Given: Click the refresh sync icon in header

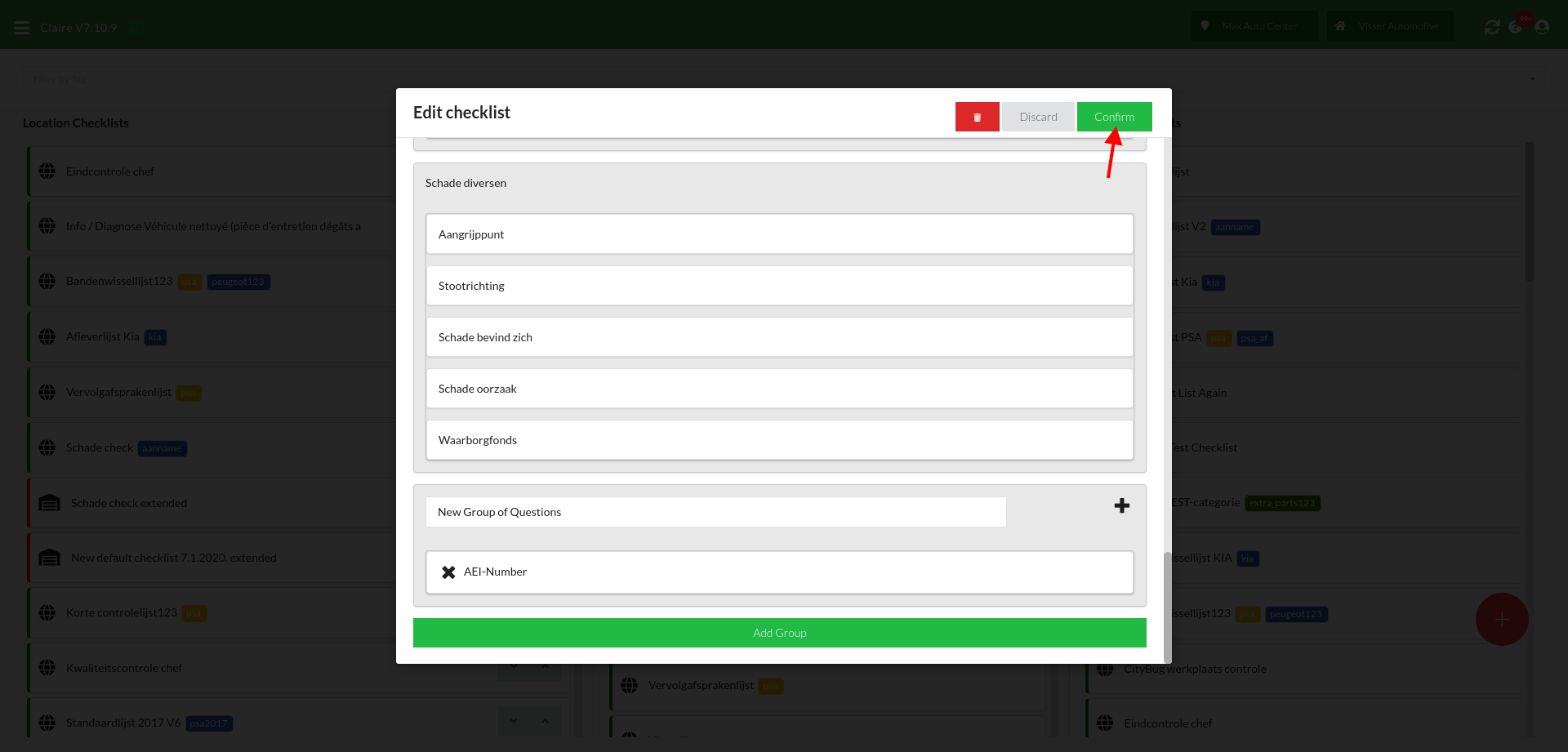Looking at the screenshot, I should click(1491, 27).
